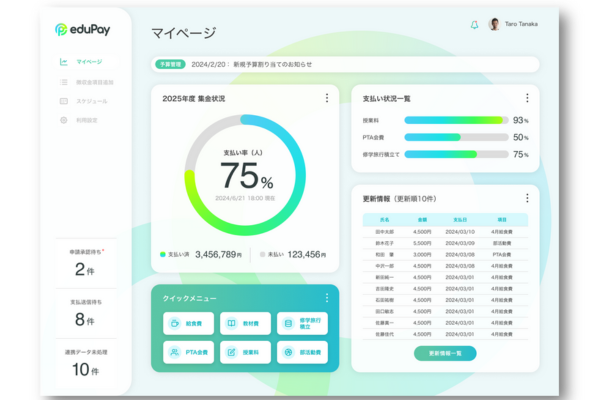Open 教材費 quick menu with book icon
The height and width of the screenshot is (400, 600).
coord(246,323)
